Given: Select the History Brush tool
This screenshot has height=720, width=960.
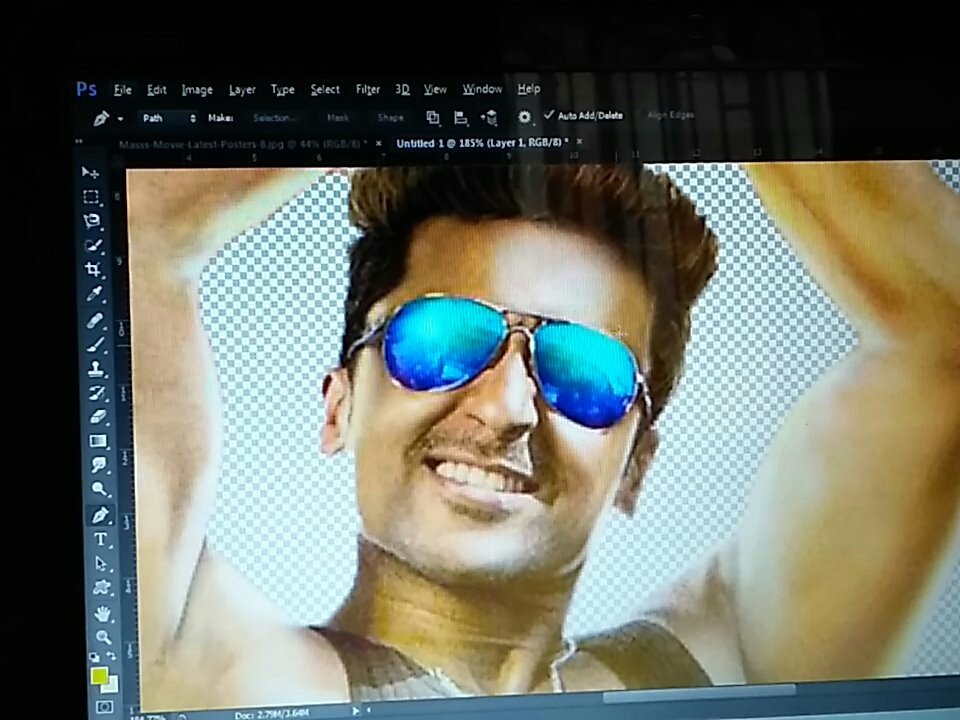Looking at the screenshot, I should pyautogui.click(x=97, y=392).
